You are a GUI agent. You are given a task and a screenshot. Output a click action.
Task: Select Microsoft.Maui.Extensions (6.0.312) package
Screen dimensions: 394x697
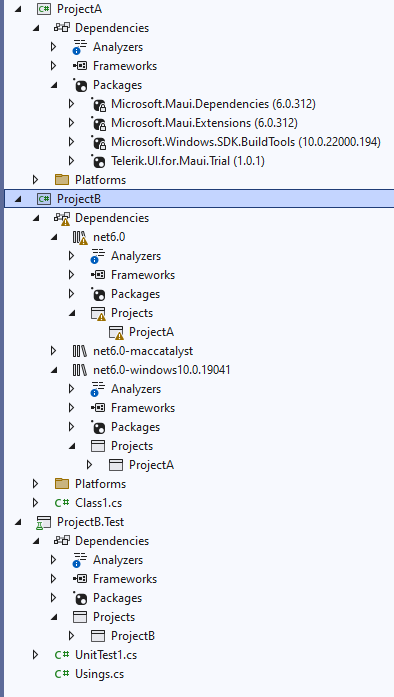[x=204, y=123]
